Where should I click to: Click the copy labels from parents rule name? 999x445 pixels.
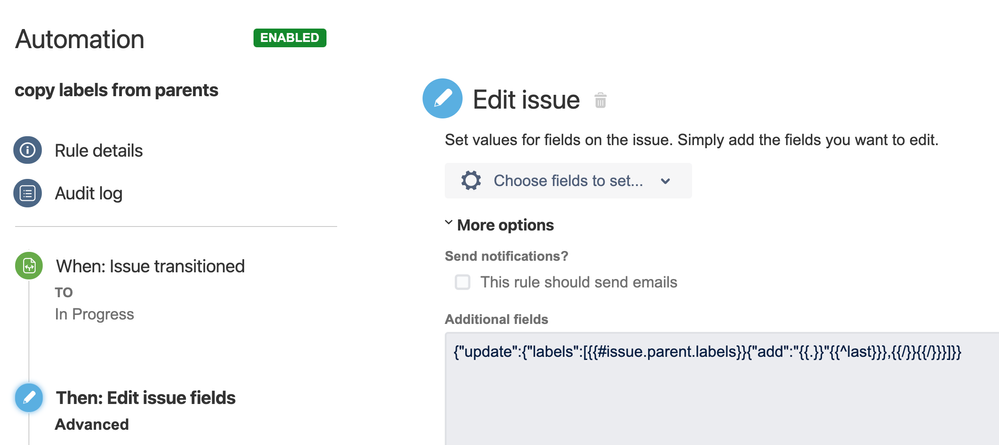point(117,91)
